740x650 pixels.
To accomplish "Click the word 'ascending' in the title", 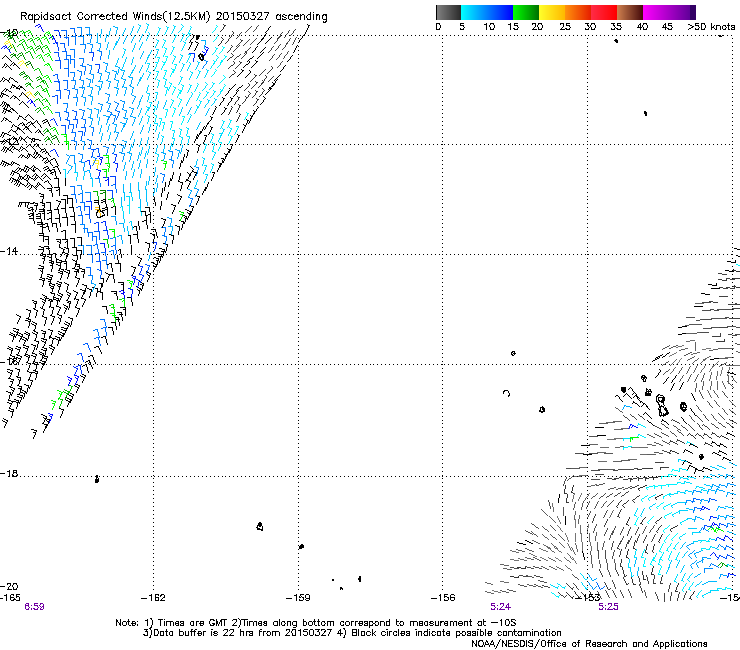I will (x=301, y=17).
